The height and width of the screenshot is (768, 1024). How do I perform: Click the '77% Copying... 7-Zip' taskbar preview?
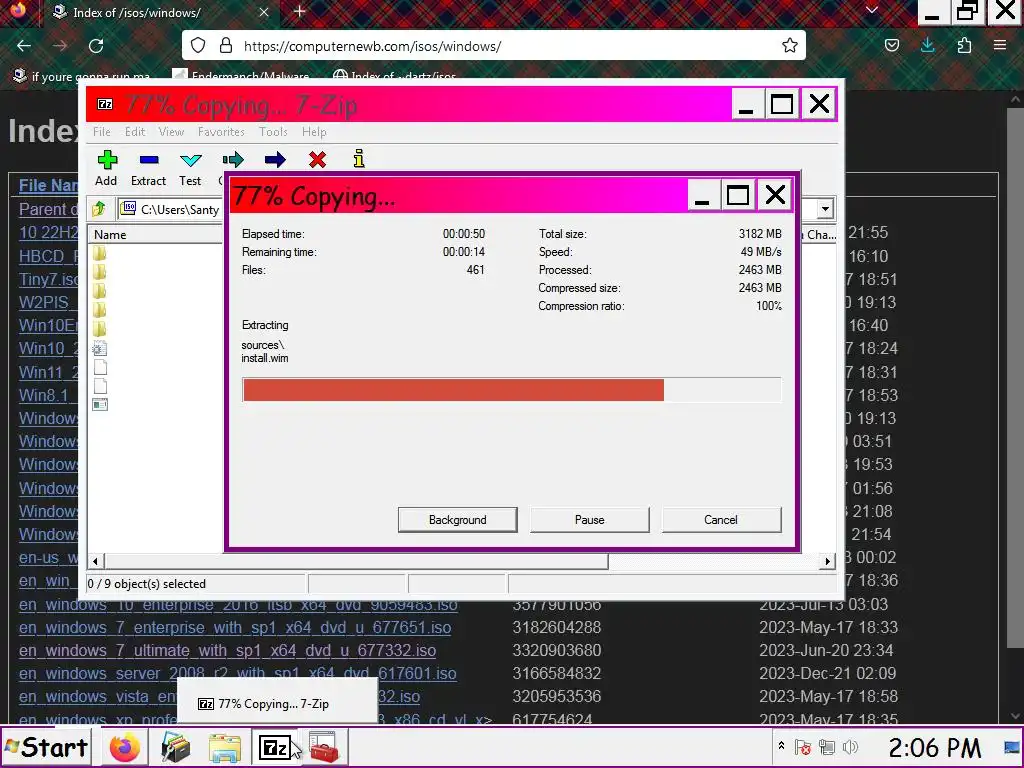278,703
